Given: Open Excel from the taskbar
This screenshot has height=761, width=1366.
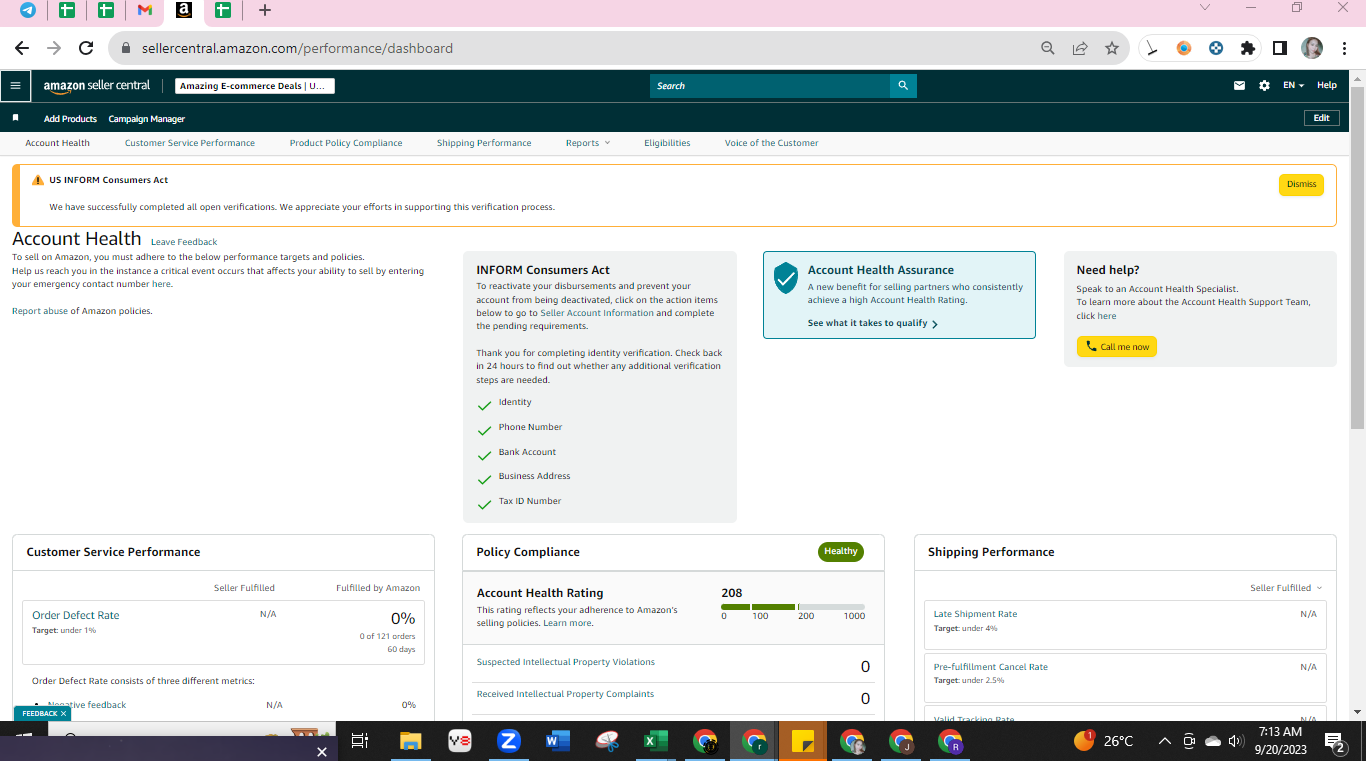Looking at the screenshot, I should (656, 741).
